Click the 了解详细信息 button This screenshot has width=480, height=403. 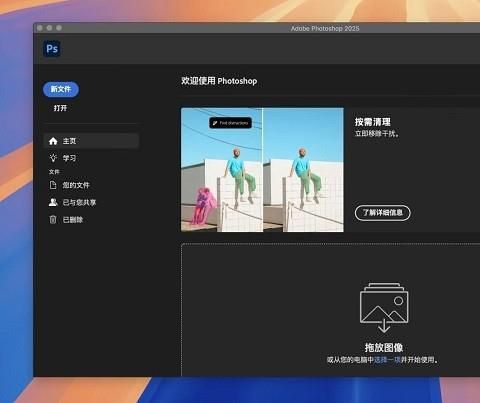[x=383, y=213]
